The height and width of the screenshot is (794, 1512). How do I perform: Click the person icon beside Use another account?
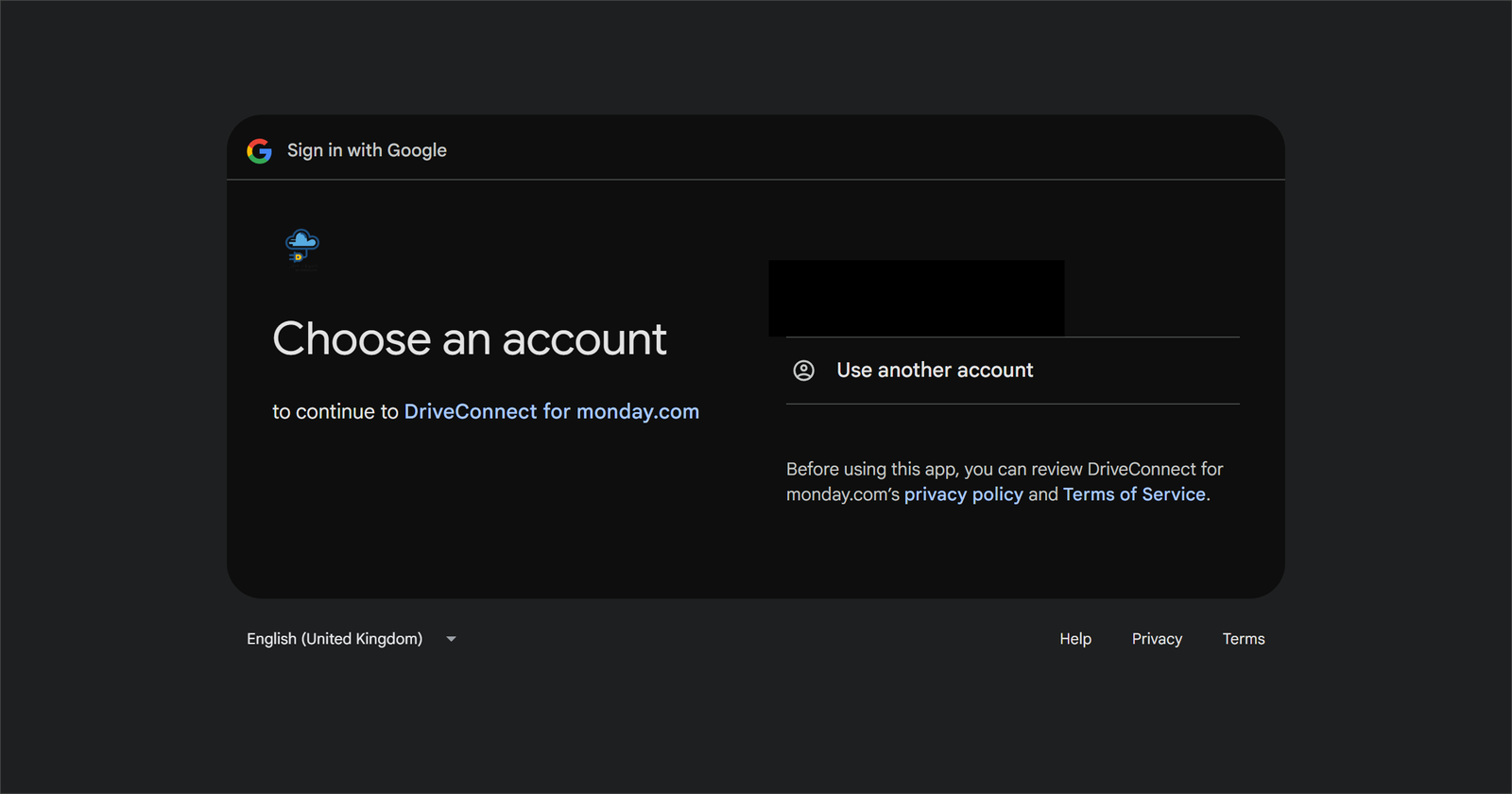click(803, 371)
